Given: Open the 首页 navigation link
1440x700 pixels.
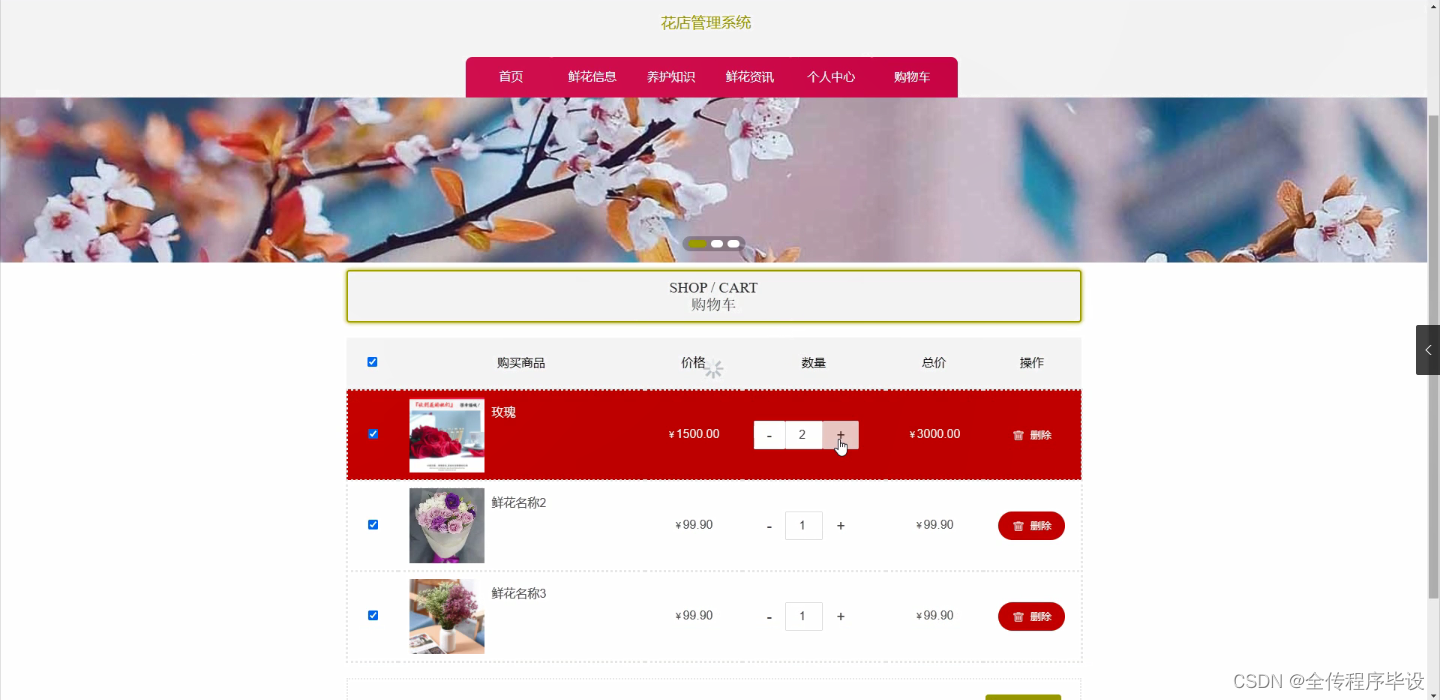Looking at the screenshot, I should pyautogui.click(x=510, y=76).
